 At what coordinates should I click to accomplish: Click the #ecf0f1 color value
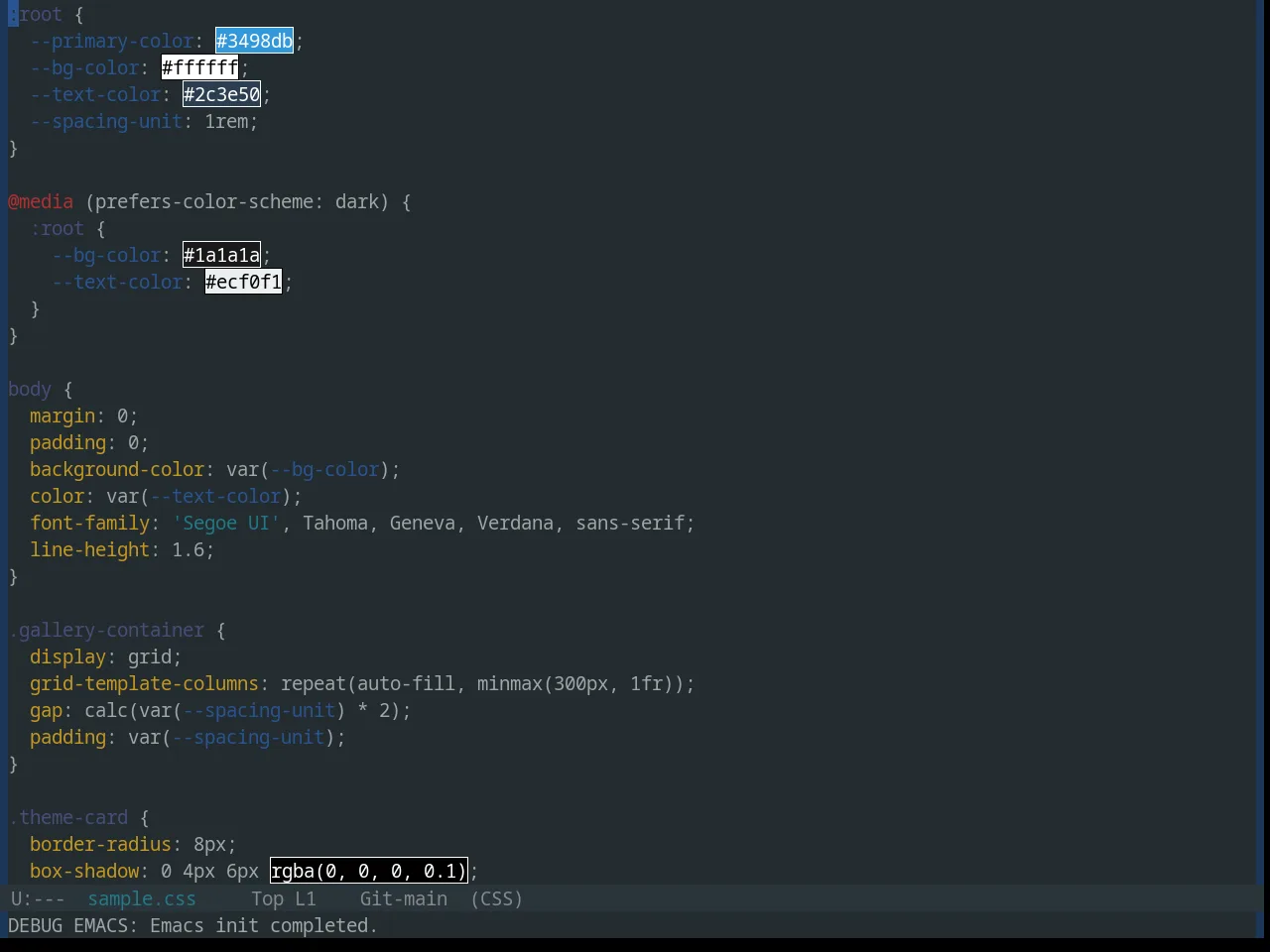coord(243,282)
